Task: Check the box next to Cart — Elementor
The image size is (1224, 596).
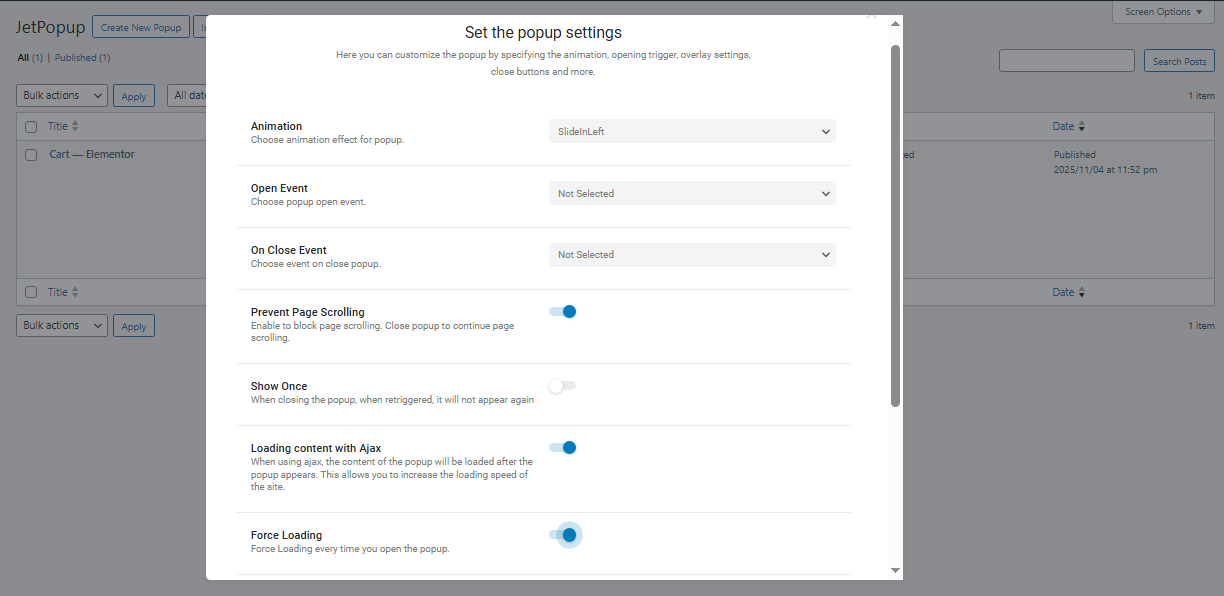Action: [x=29, y=154]
